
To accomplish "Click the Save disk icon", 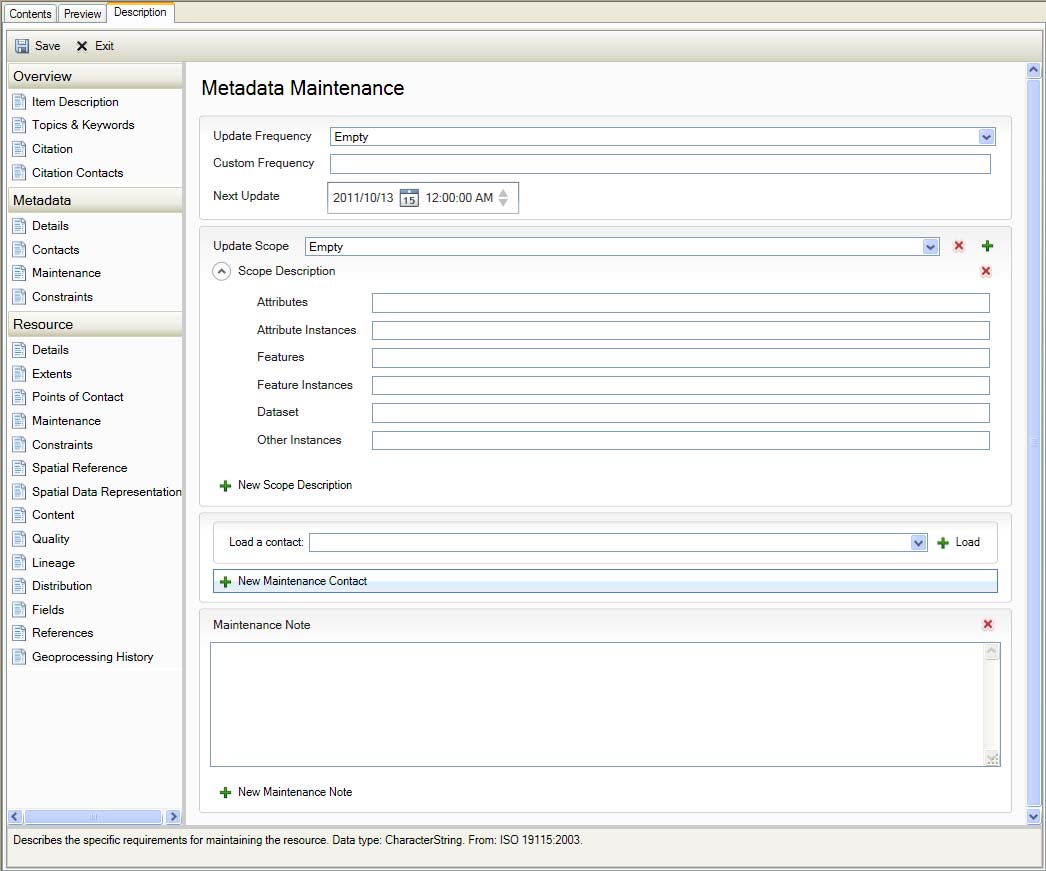I will point(22,46).
